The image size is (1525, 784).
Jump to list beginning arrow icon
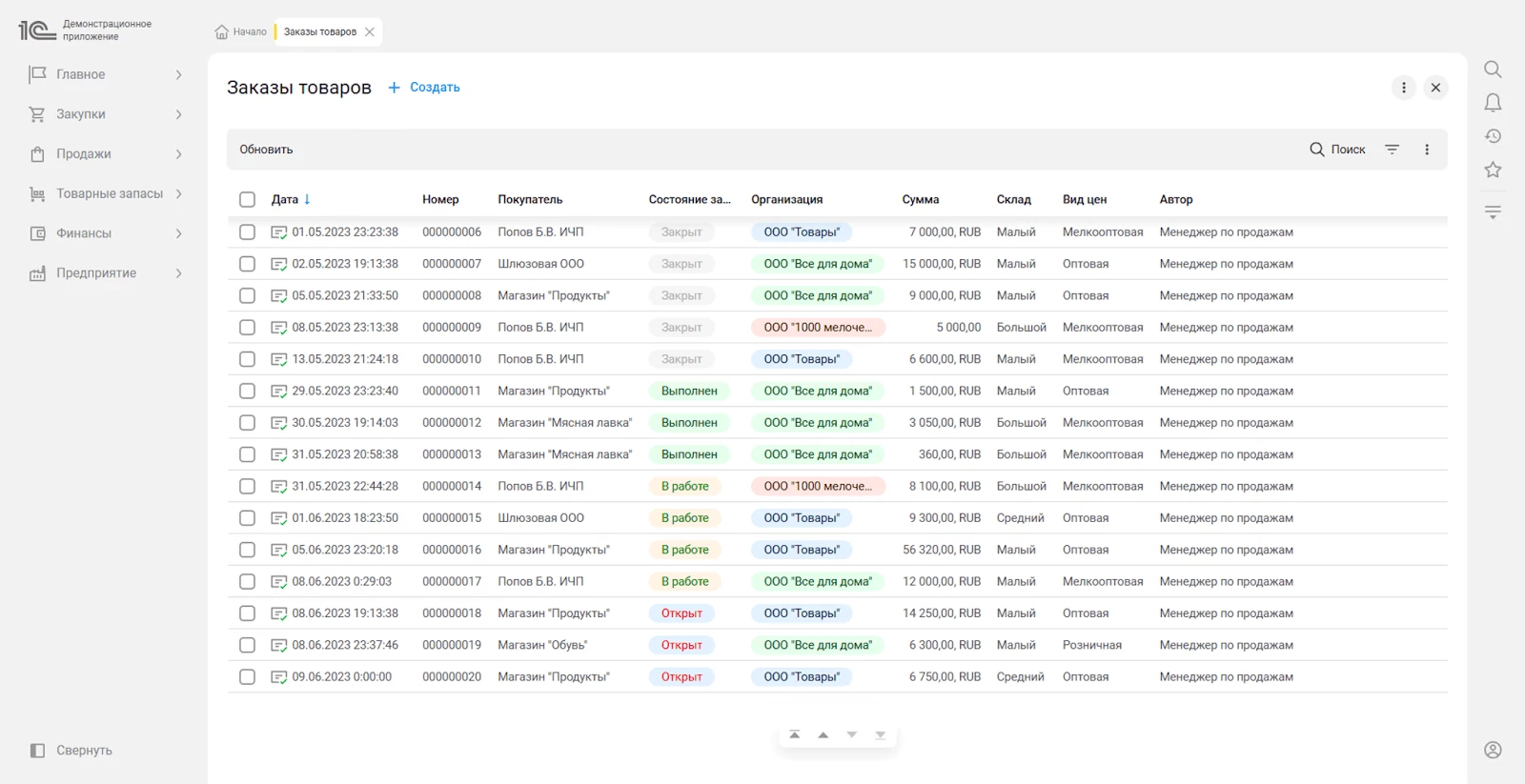tap(795, 734)
